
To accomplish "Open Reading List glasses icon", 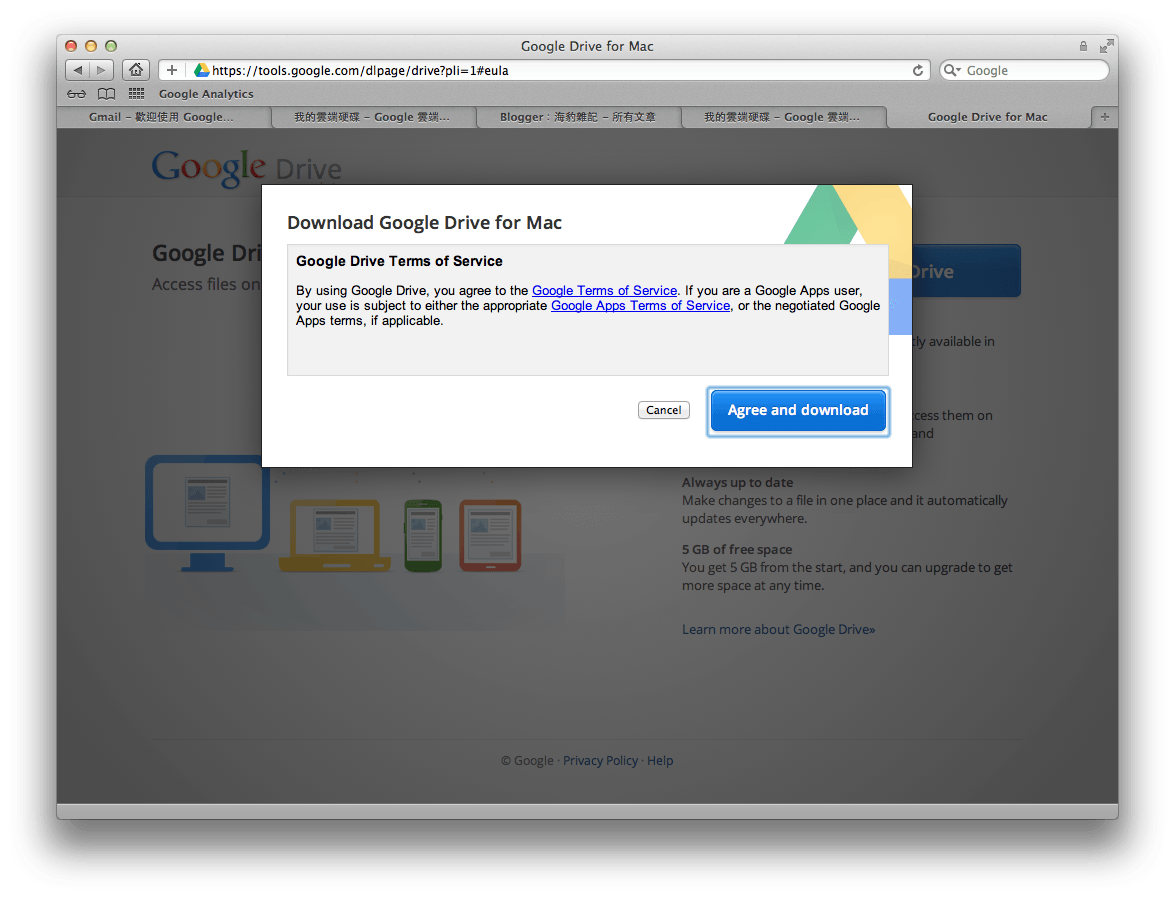I will pyautogui.click(x=77, y=94).
